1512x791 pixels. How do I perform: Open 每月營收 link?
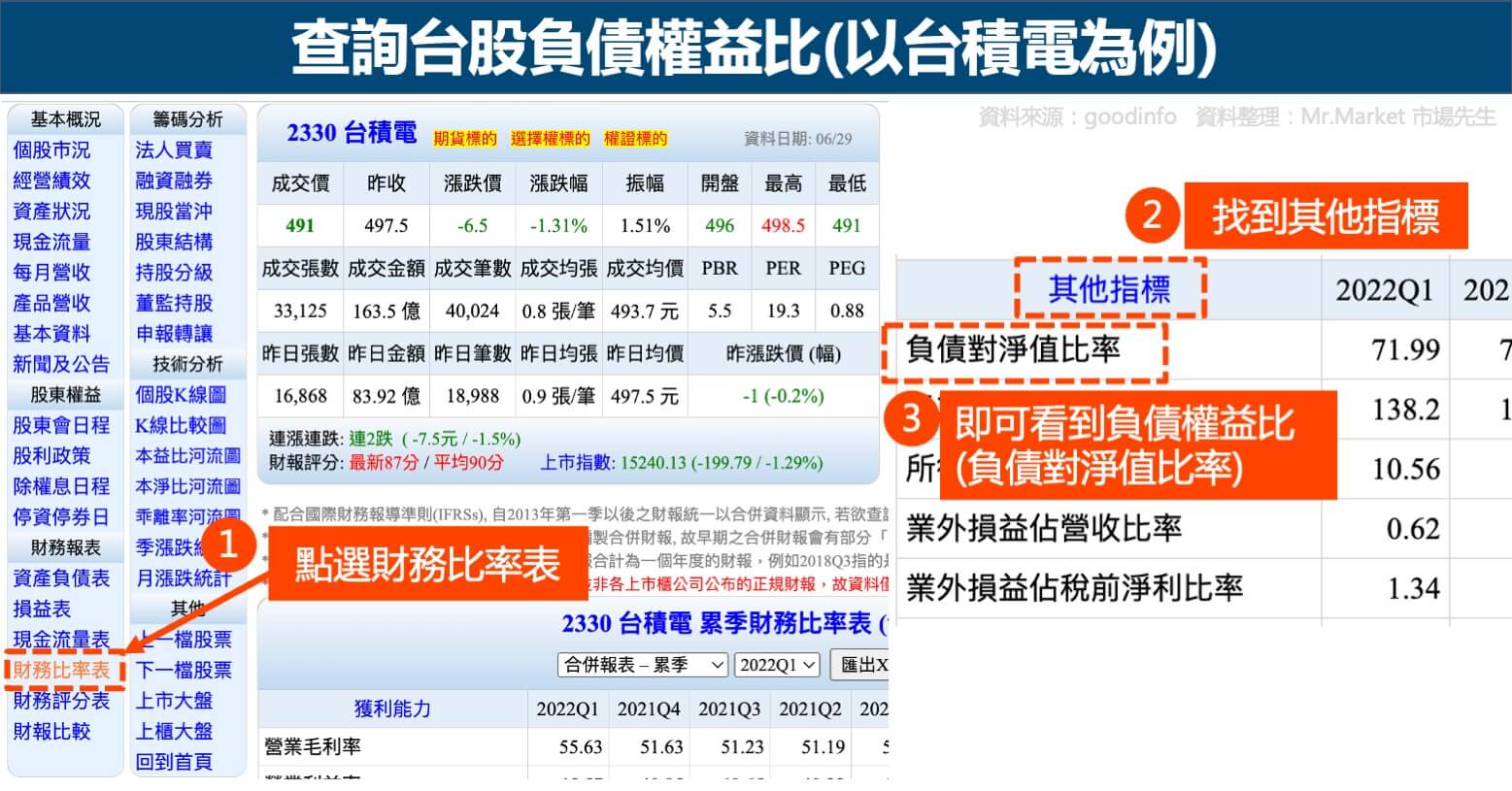tap(51, 273)
